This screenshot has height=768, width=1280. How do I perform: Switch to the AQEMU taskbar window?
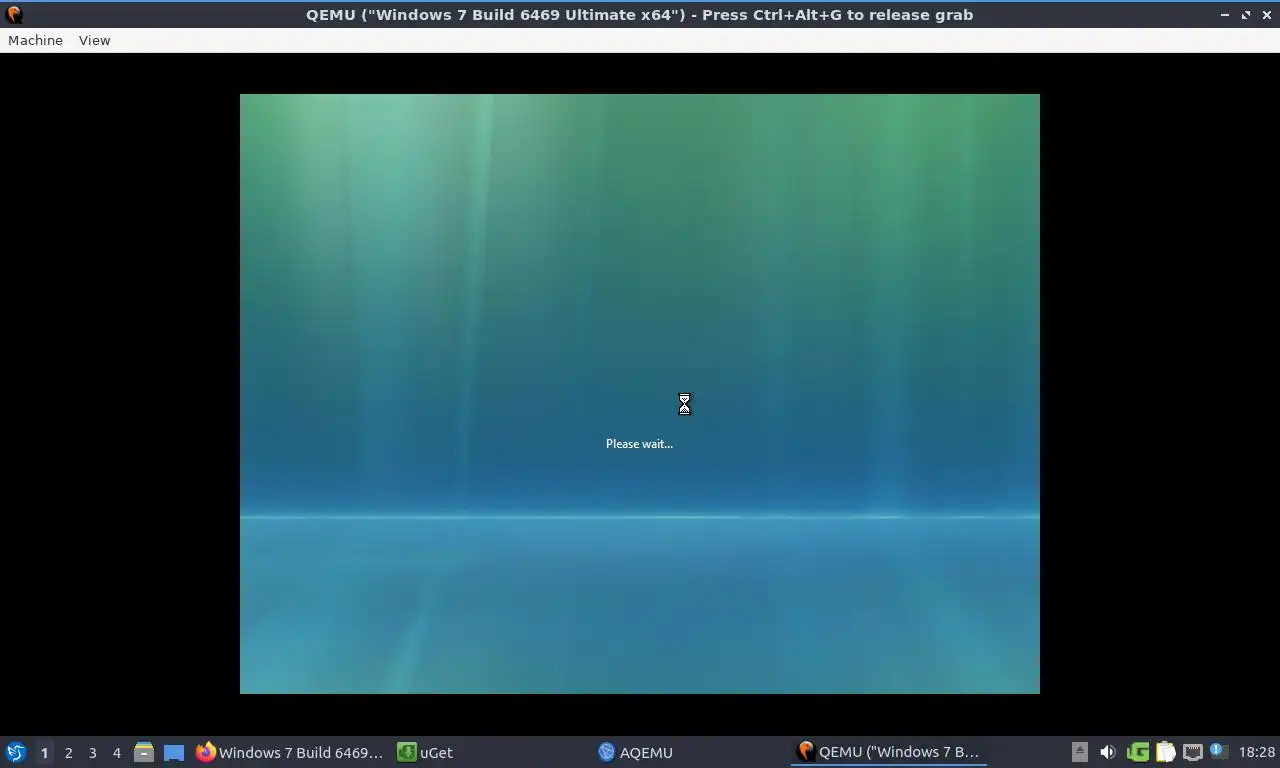[636, 752]
